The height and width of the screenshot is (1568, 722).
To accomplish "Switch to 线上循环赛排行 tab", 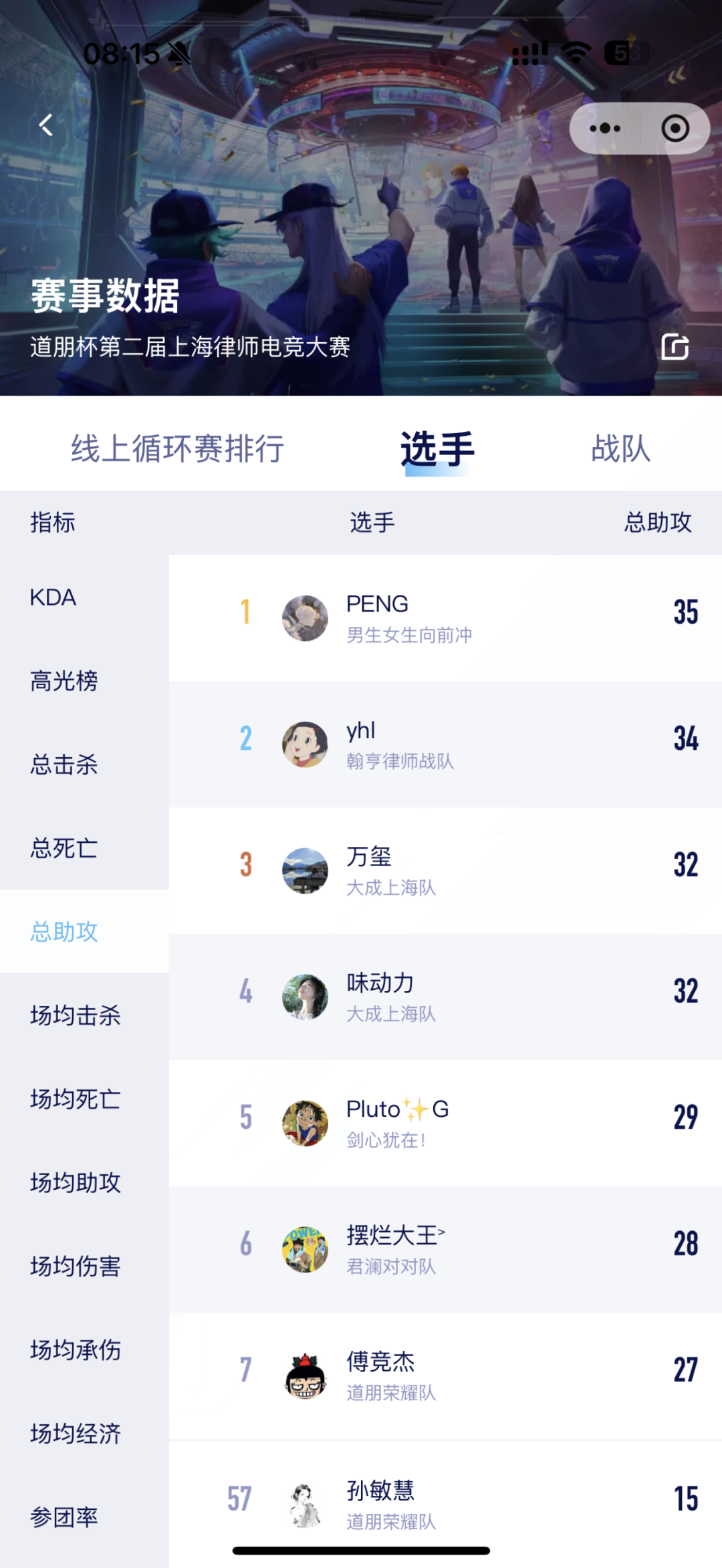I will tap(177, 448).
